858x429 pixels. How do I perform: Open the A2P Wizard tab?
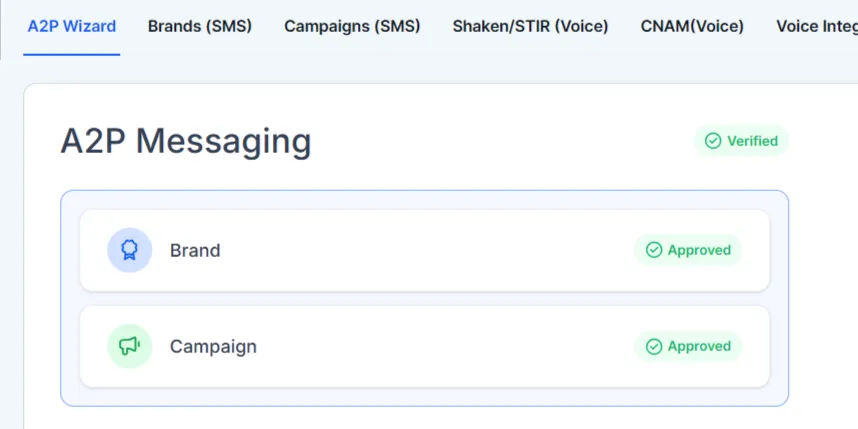coord(72,26)
